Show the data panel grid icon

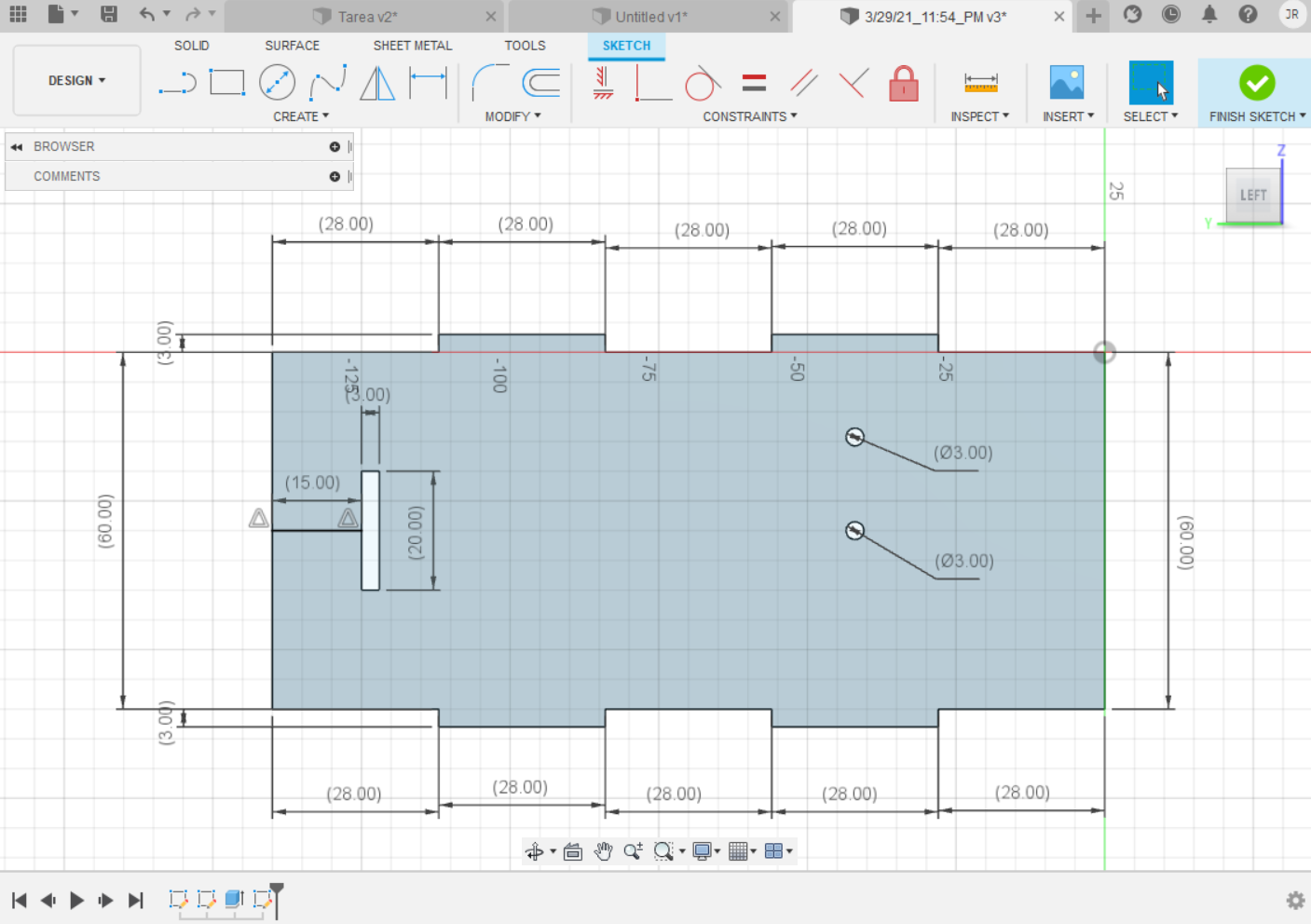click(x=18, y=14)
